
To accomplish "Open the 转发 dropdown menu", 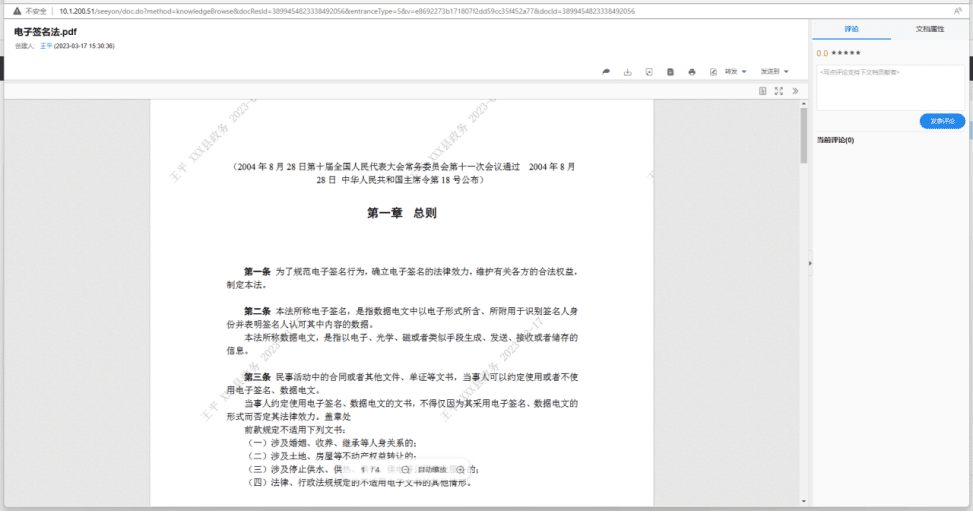I will pos(735,71).
